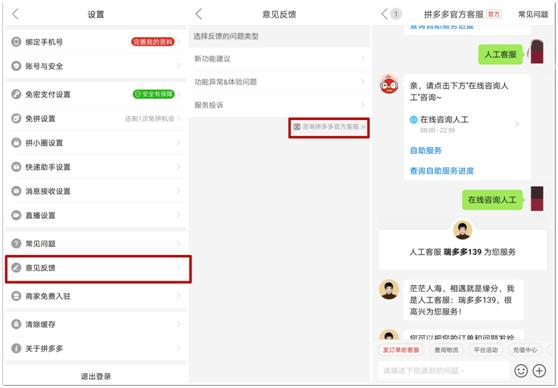Click the 账号与安全 row icon
The image size is (558, 388).
[x=16, y=66]
